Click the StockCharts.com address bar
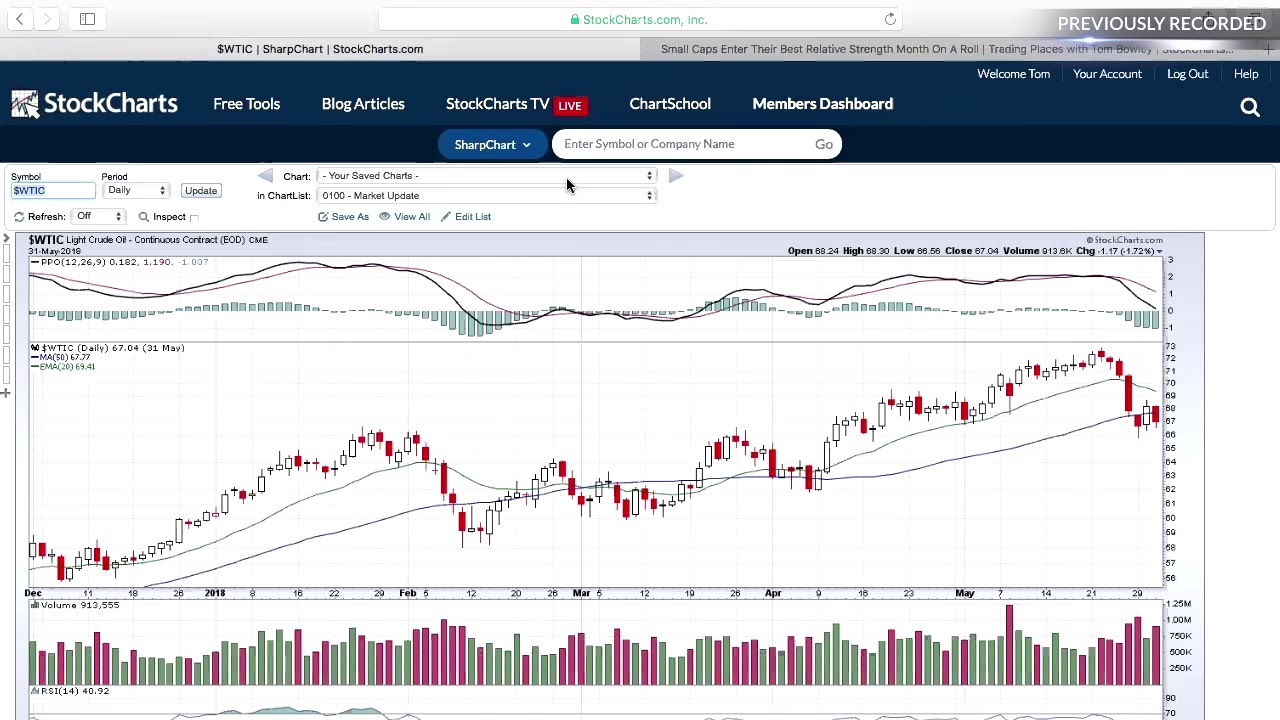The image size is (1280, 720). click(x=640, y=19)
